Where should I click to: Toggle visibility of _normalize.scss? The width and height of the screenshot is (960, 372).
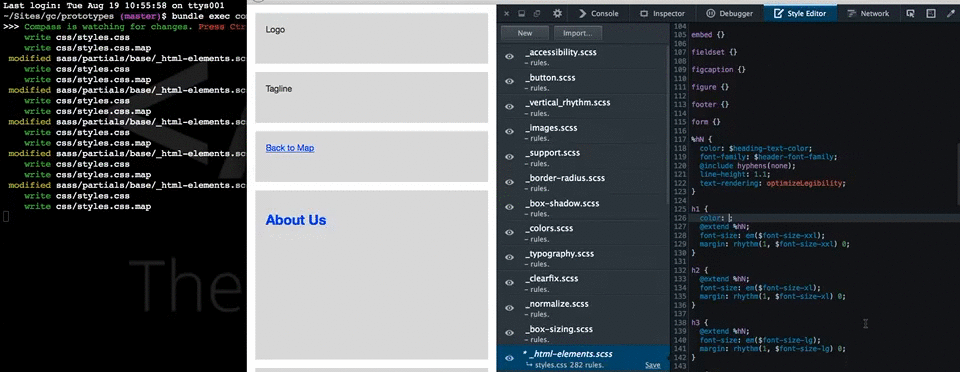509,307
